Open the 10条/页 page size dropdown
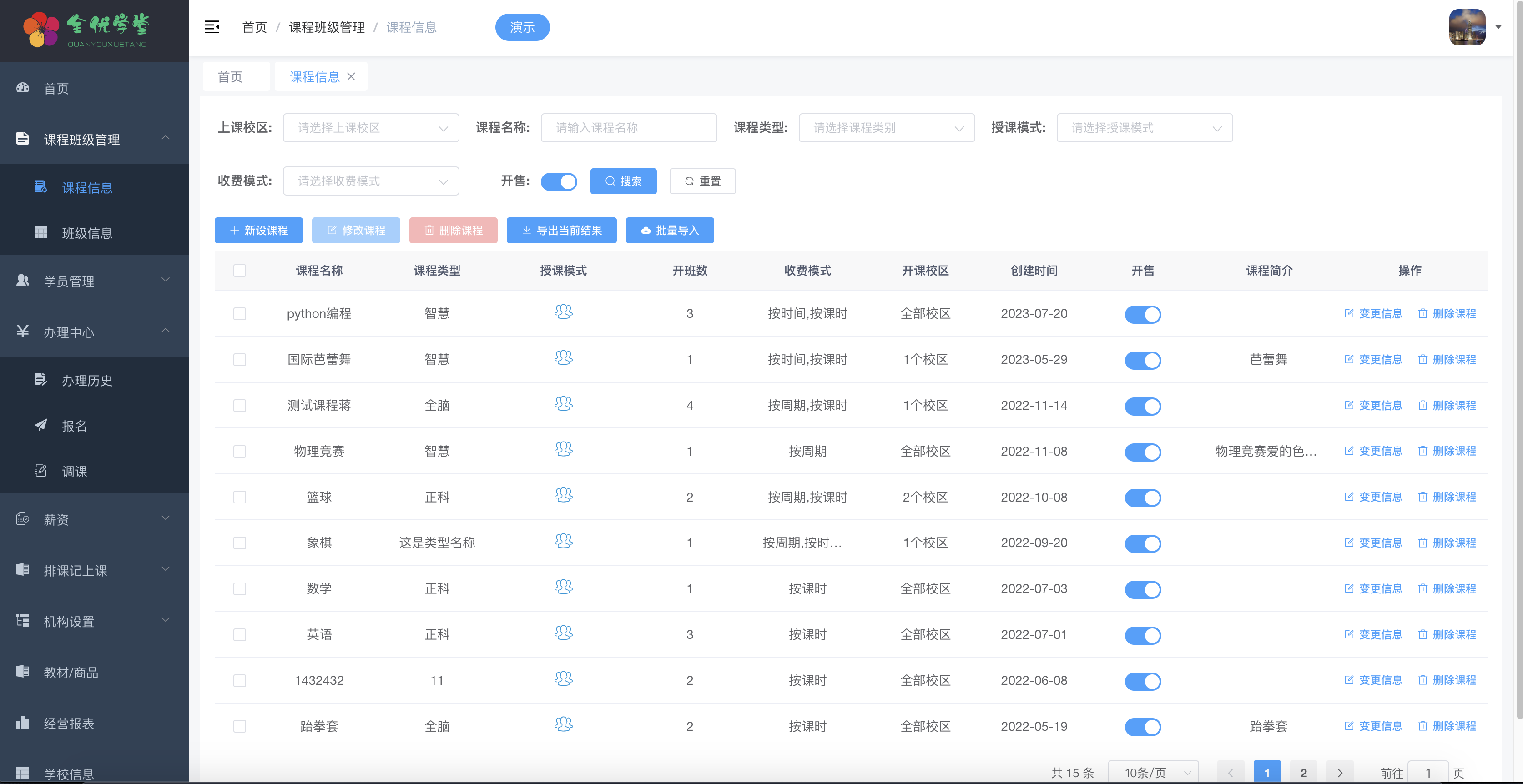This screenshot has height=784, width=1523. (x=1153, y=773)
